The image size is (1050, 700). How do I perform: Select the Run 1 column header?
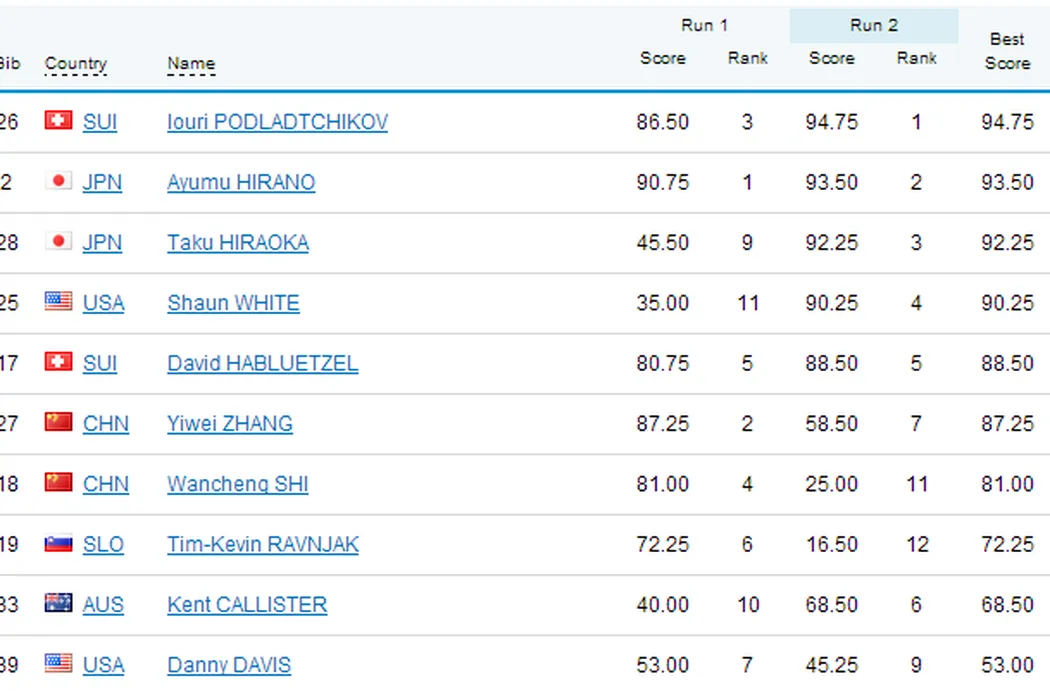click(x=704, y=26)
